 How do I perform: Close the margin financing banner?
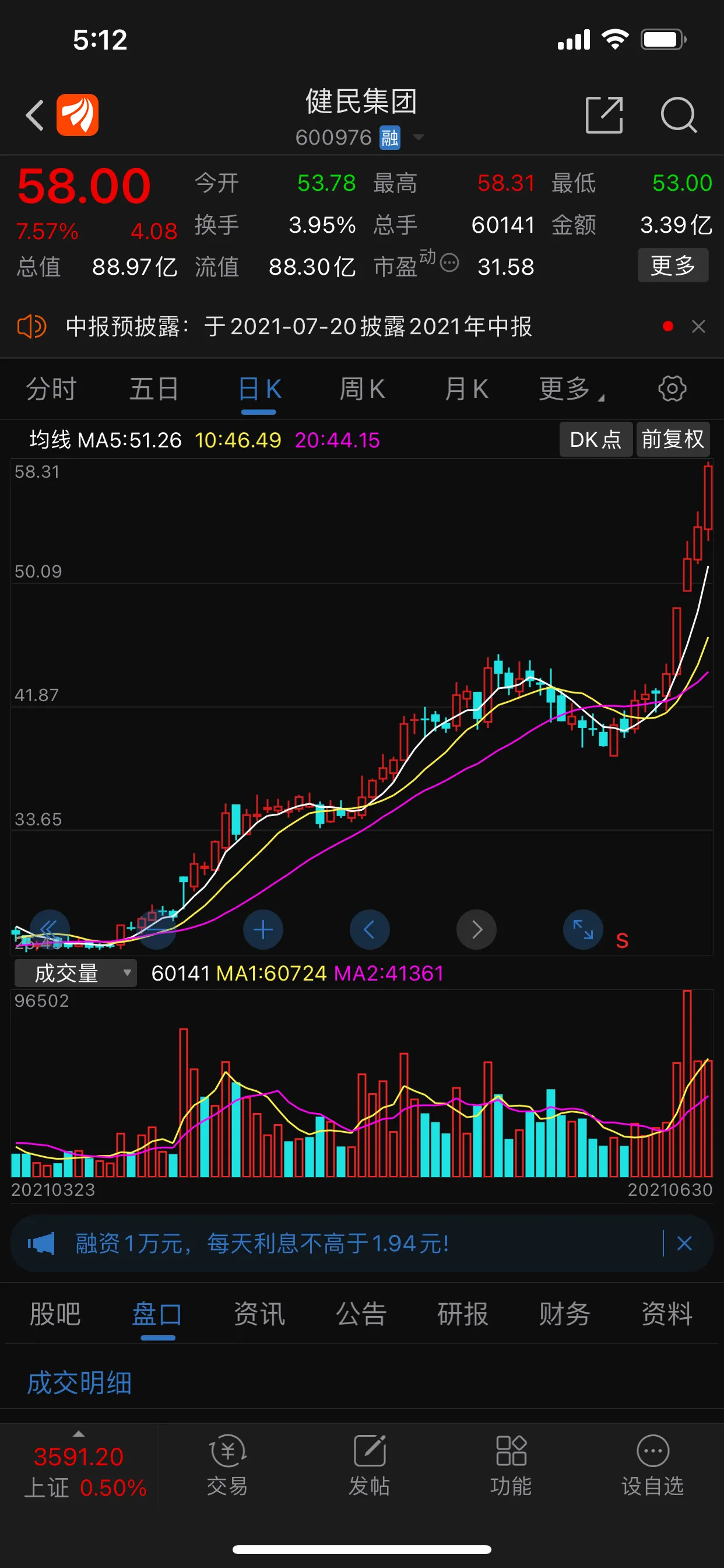coord(684,1244)
